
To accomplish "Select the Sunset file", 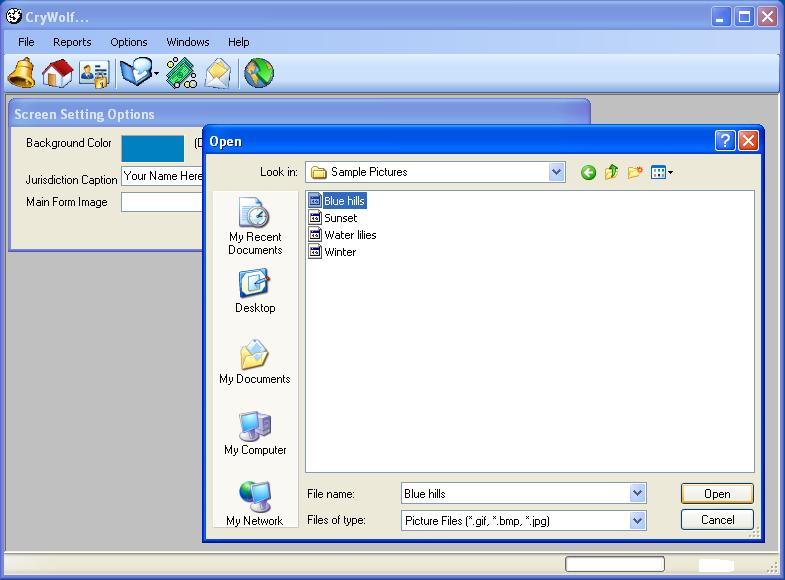I will click(333, 218).
